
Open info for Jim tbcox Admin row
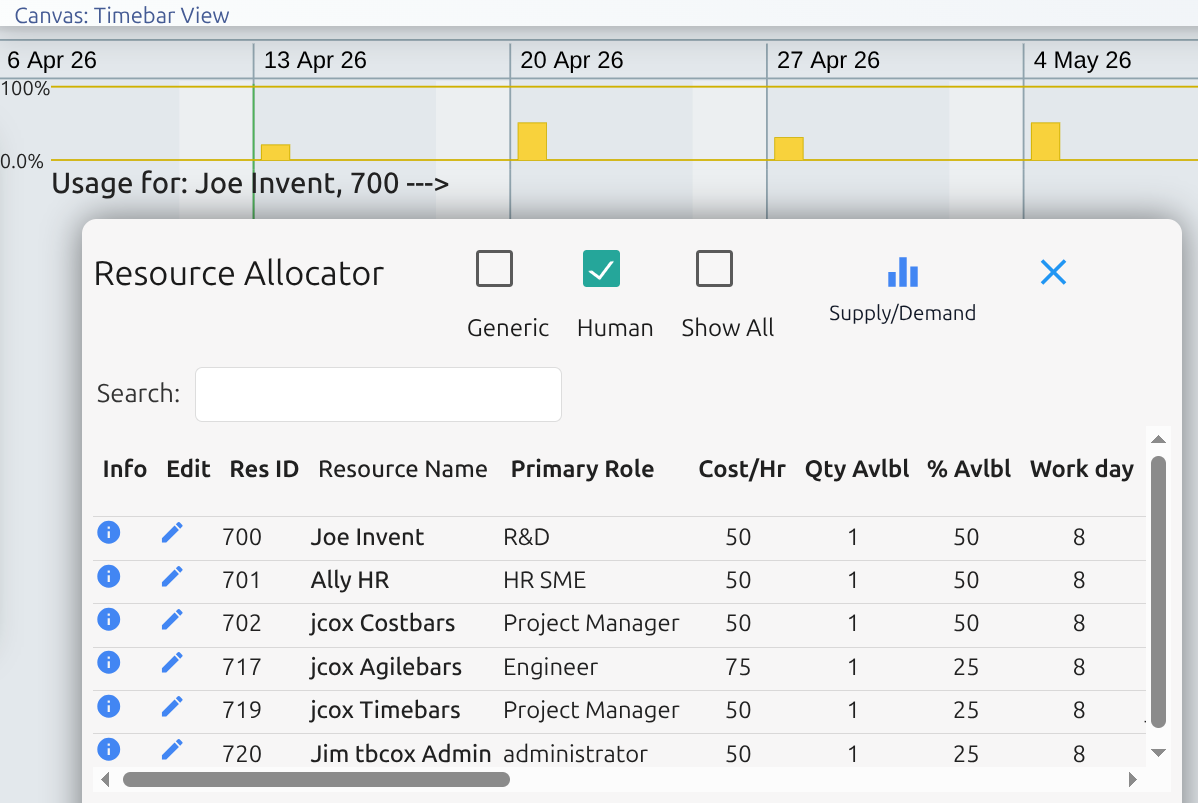(x=108, y=750)
